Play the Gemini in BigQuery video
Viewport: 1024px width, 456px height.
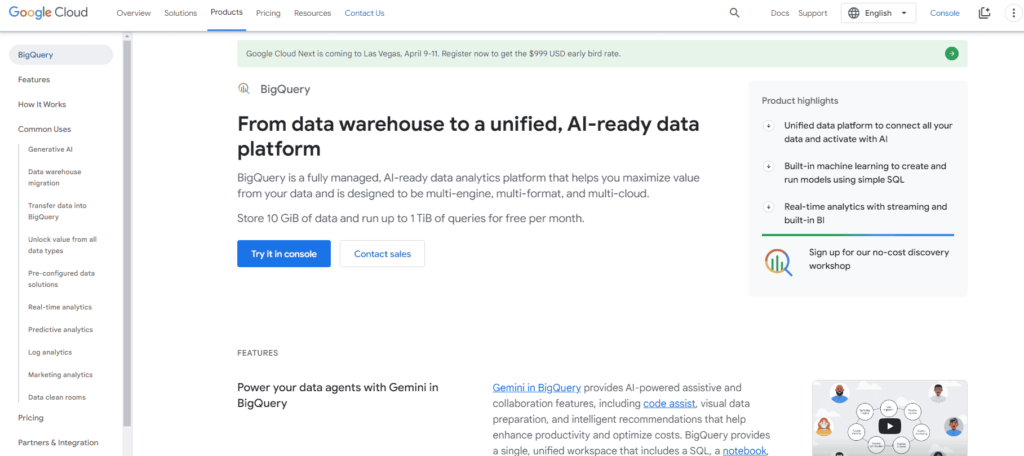(x=889, y=426)
